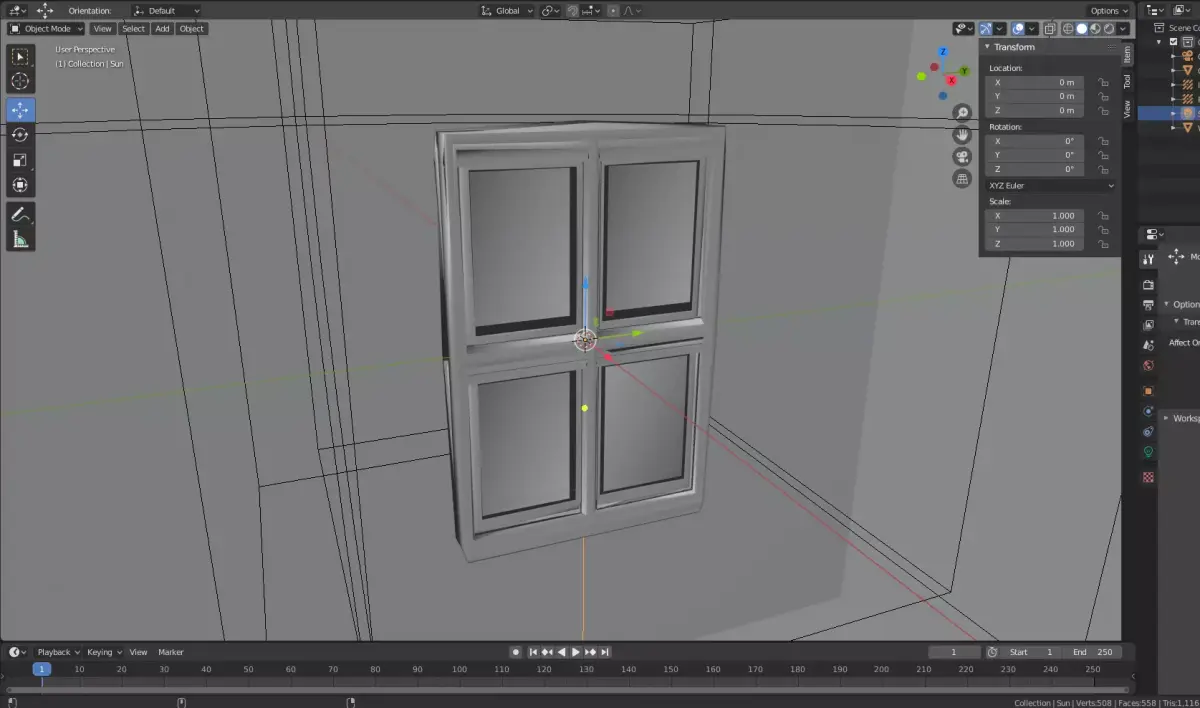1200x708 pixels.
Task: Open the Render properties tab icon
Action: 1148,285
